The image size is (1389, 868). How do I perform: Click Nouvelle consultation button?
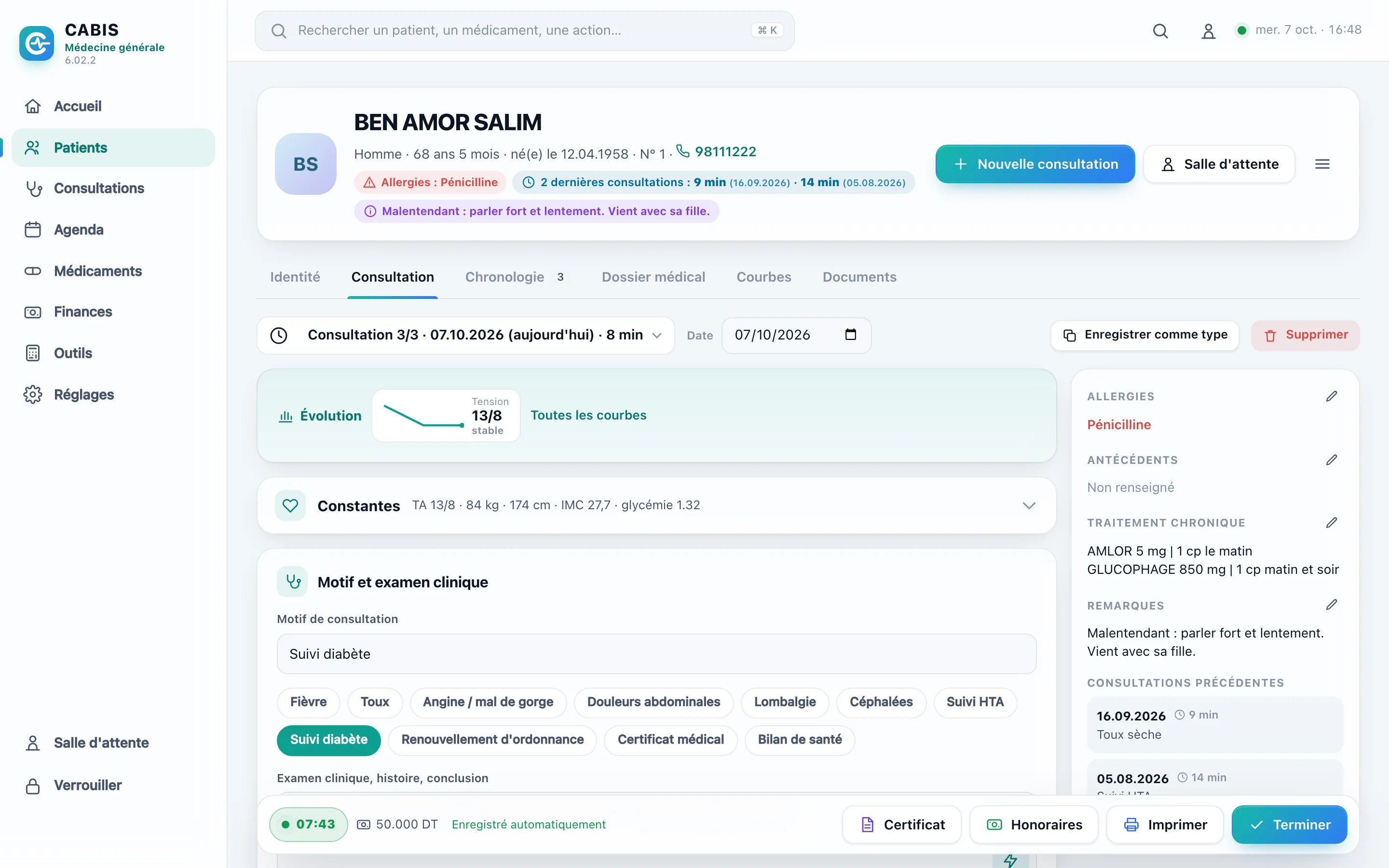pyautogui.click(x=1035, y=164)
